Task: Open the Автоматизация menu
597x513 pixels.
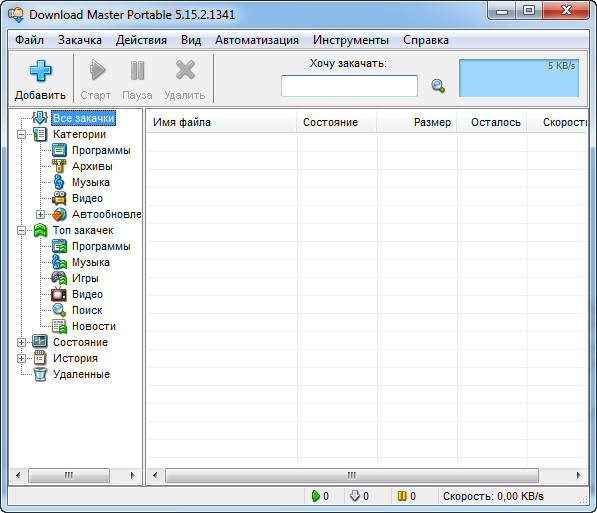Action: [x=257, y=40]
